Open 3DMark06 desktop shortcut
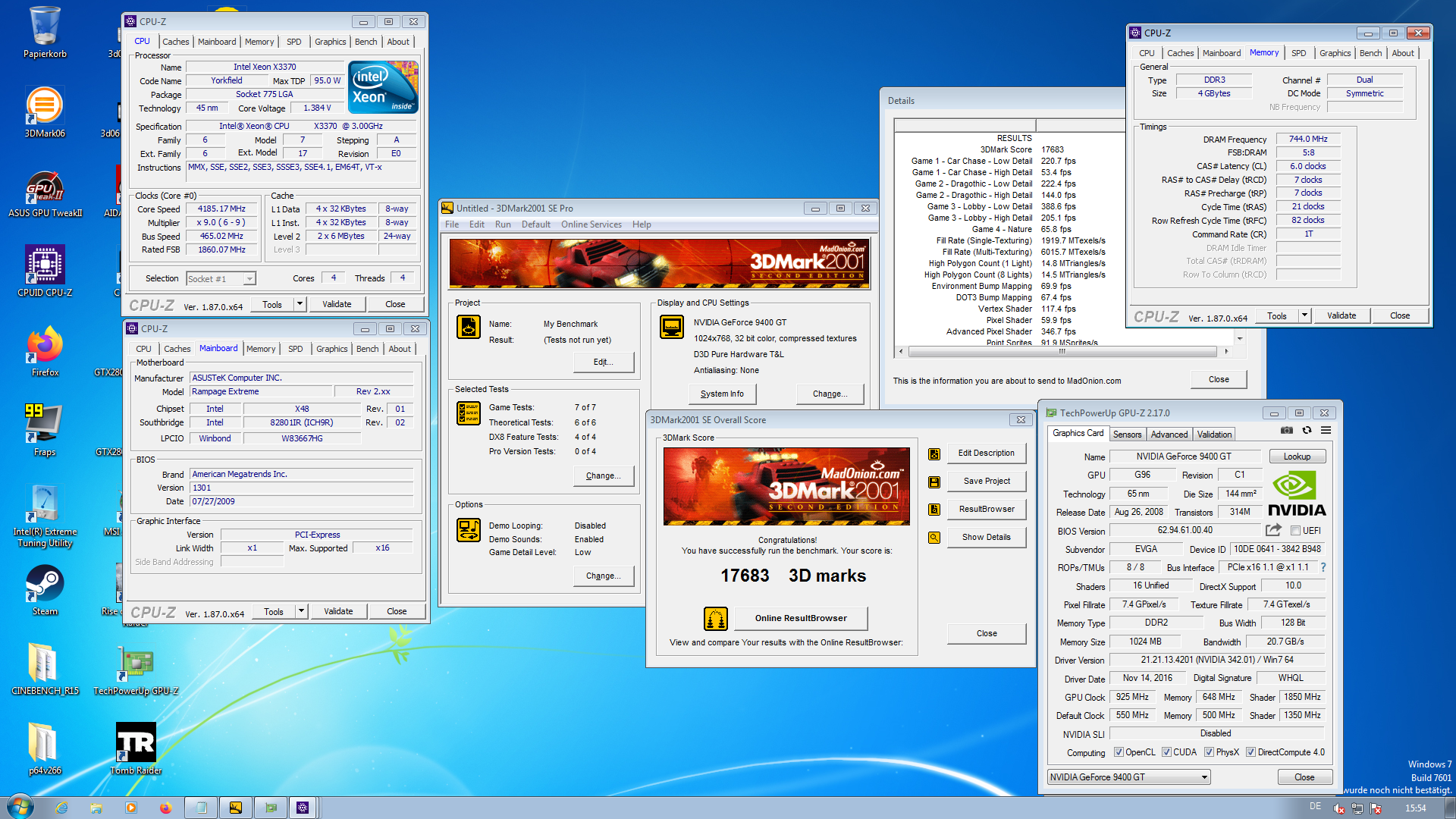 tap(45, 112)
